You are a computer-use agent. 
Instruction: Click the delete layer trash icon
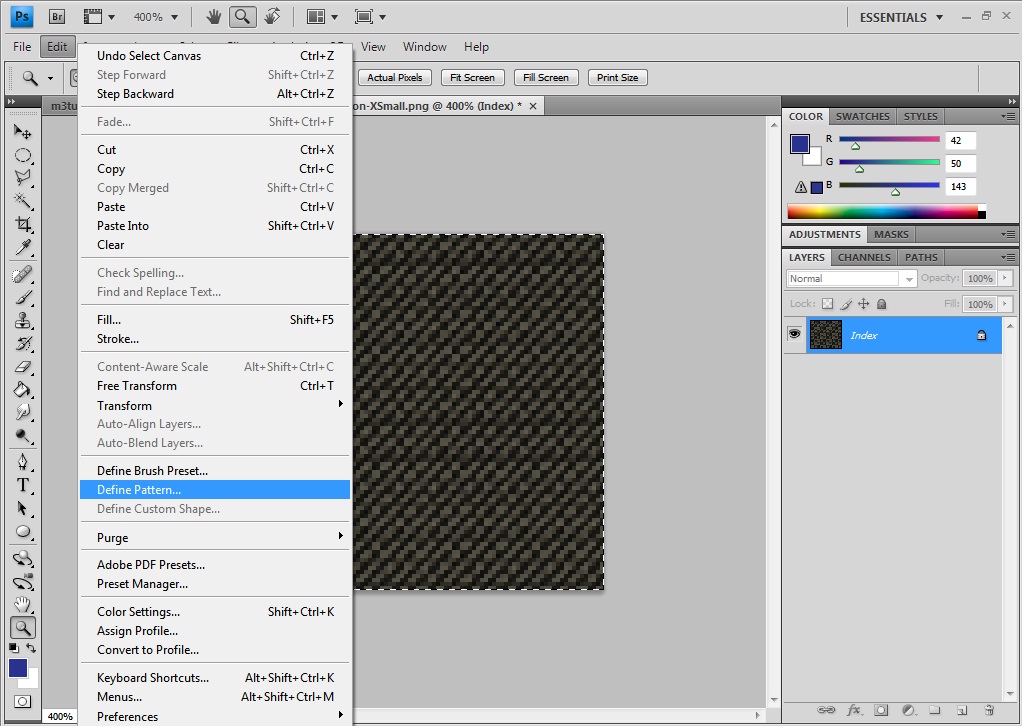click(988, 710)
